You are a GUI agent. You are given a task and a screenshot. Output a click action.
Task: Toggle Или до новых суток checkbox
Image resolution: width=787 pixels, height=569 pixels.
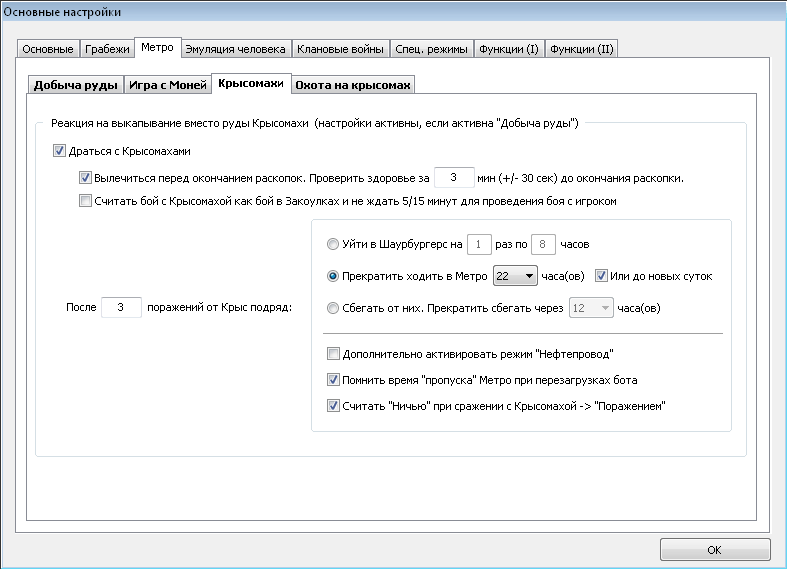pos(601,275)
